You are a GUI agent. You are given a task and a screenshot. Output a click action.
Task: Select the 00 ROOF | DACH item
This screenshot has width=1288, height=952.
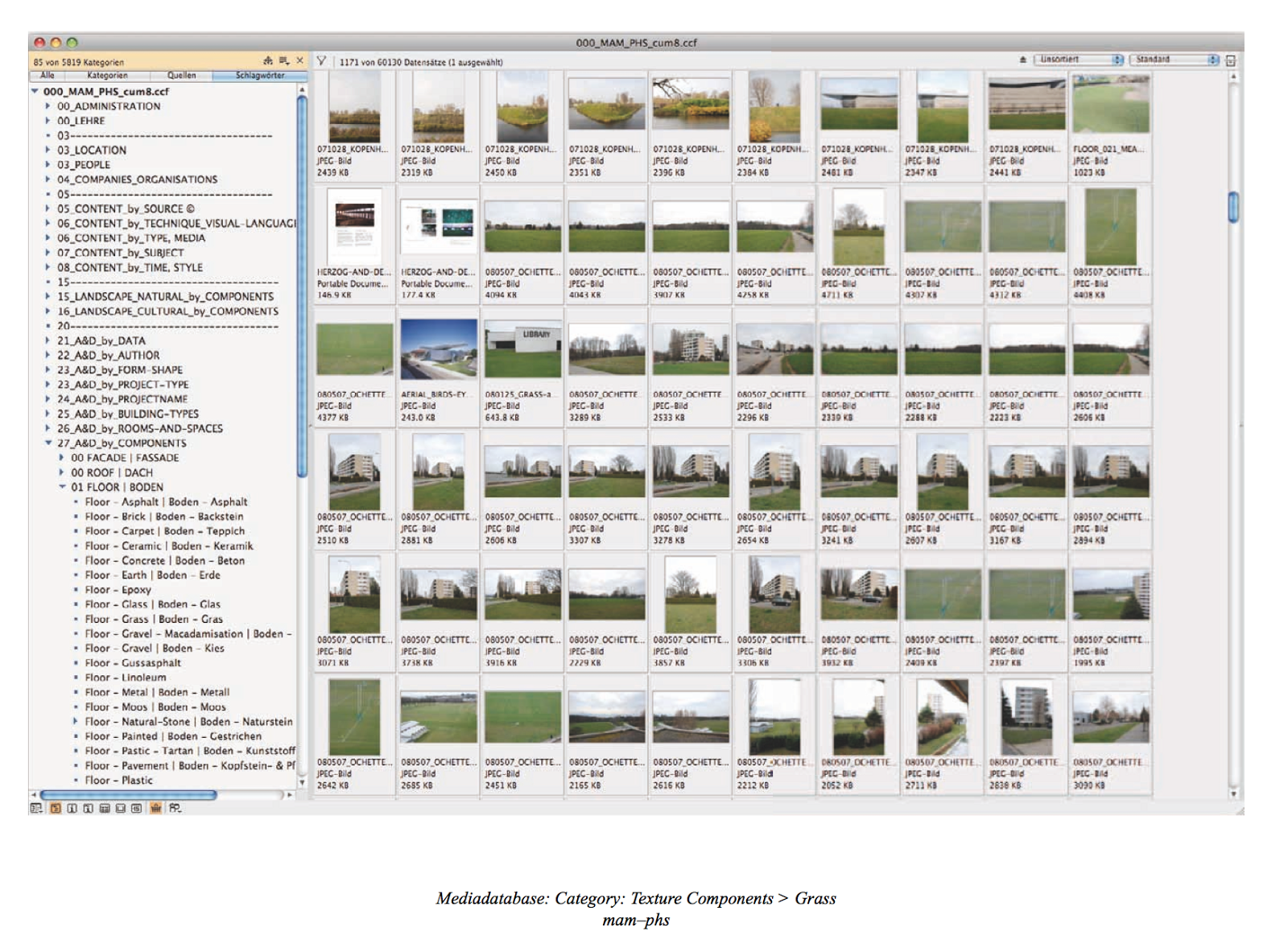(x=112, y=473)
